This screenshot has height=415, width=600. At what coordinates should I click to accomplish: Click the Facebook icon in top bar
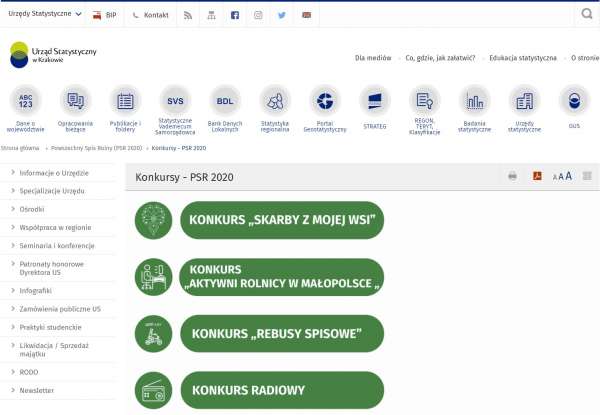pos(234,15)
